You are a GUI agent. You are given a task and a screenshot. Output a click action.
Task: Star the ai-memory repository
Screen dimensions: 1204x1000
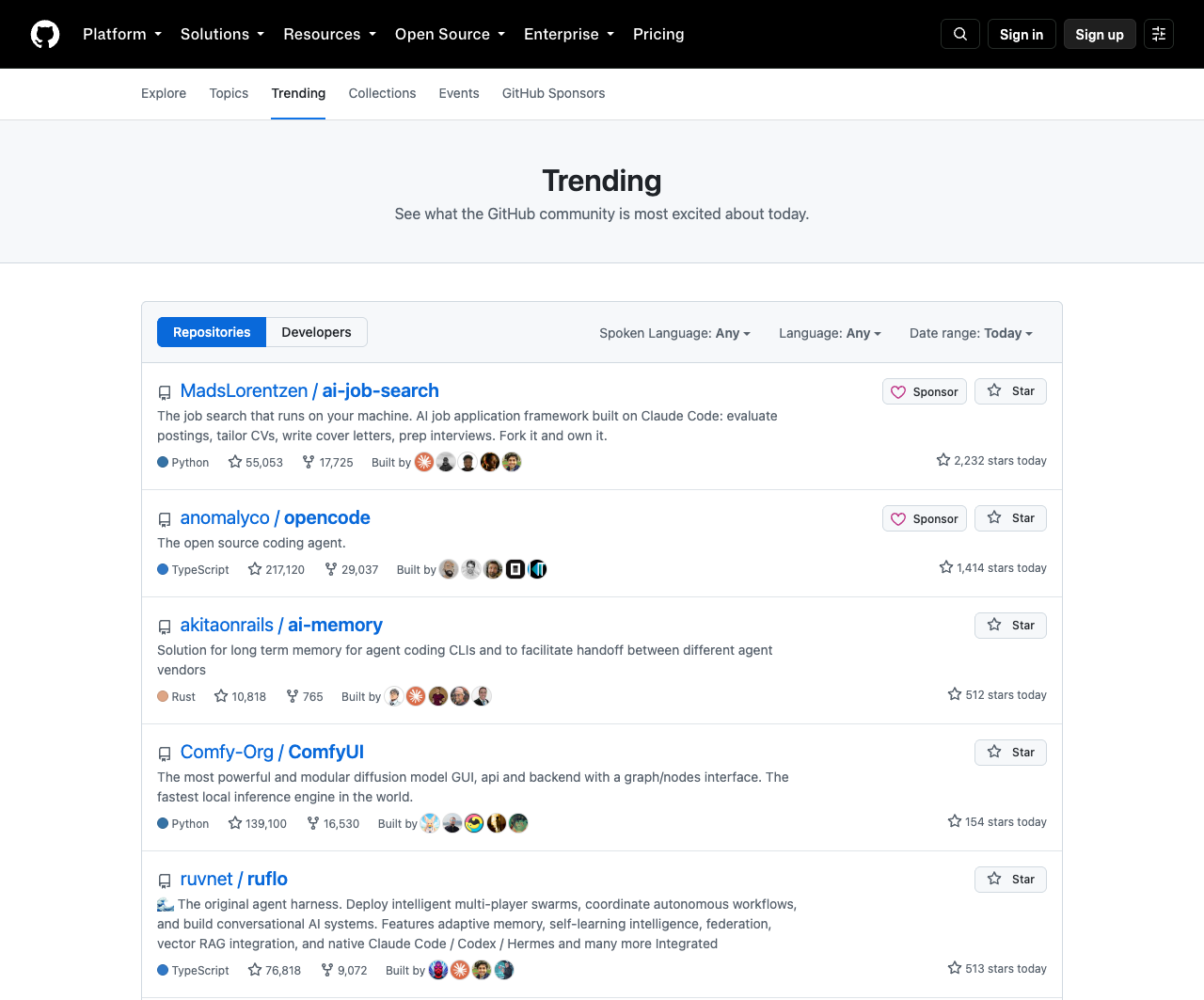pos(1010,626)
